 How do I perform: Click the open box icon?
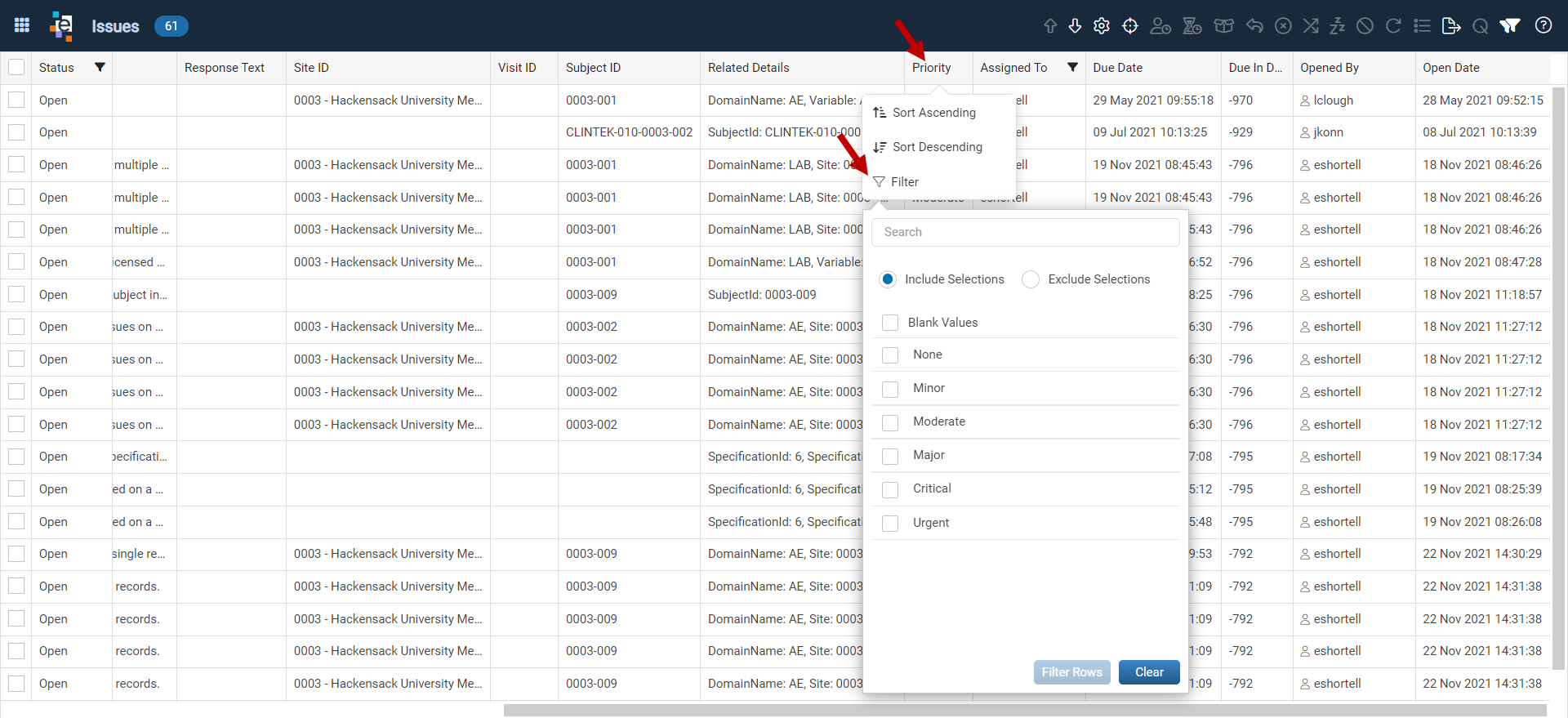[x=1223, y=26]
